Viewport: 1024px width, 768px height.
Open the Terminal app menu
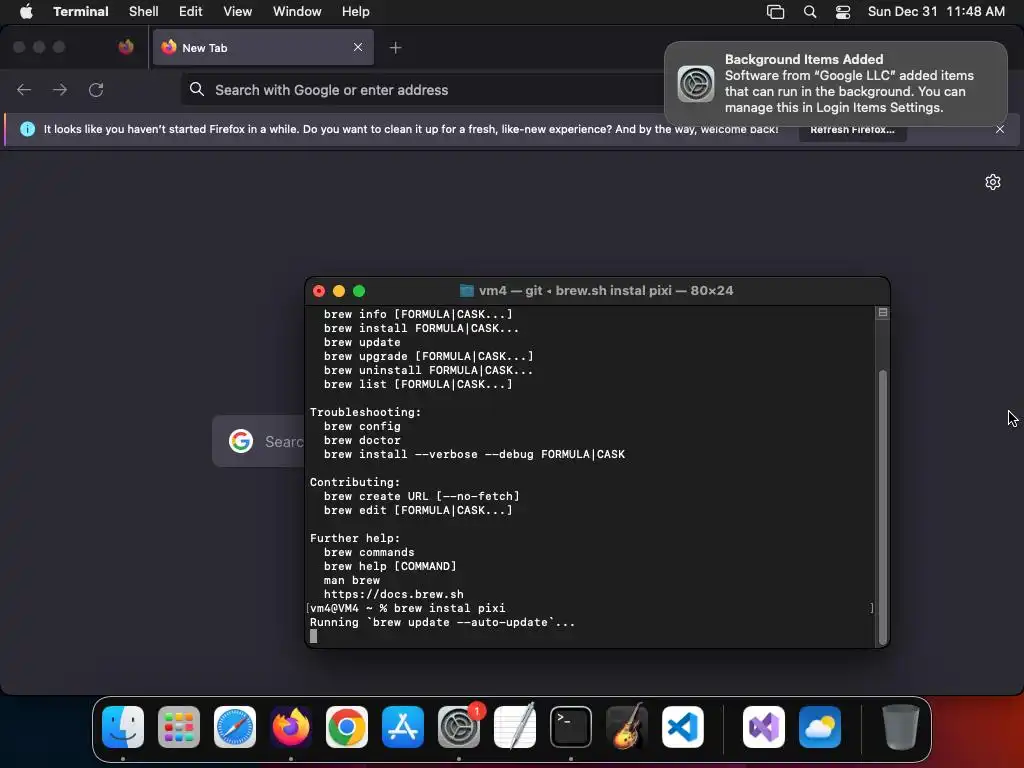(x=80, y=11)
